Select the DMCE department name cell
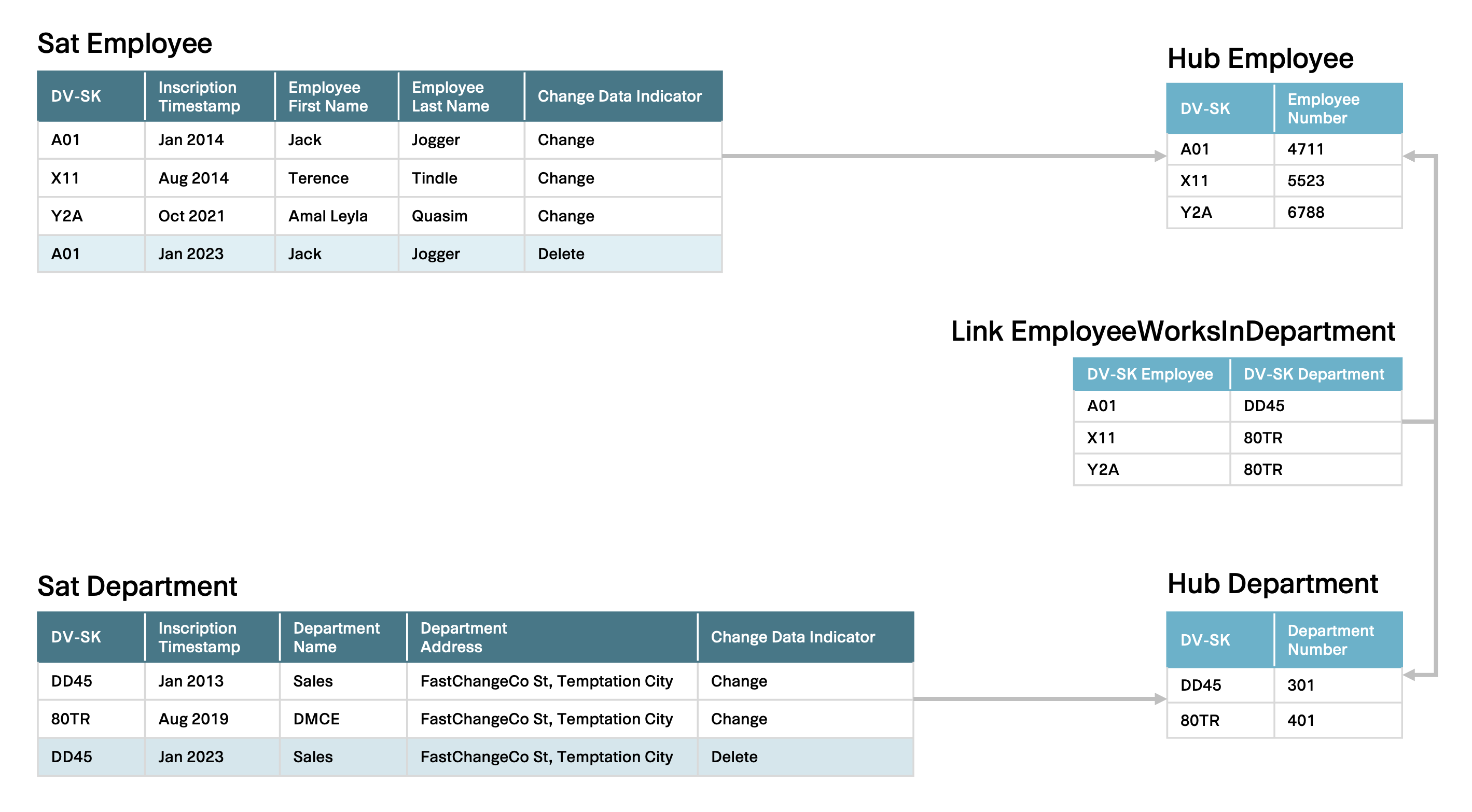 tap(316, 718)
